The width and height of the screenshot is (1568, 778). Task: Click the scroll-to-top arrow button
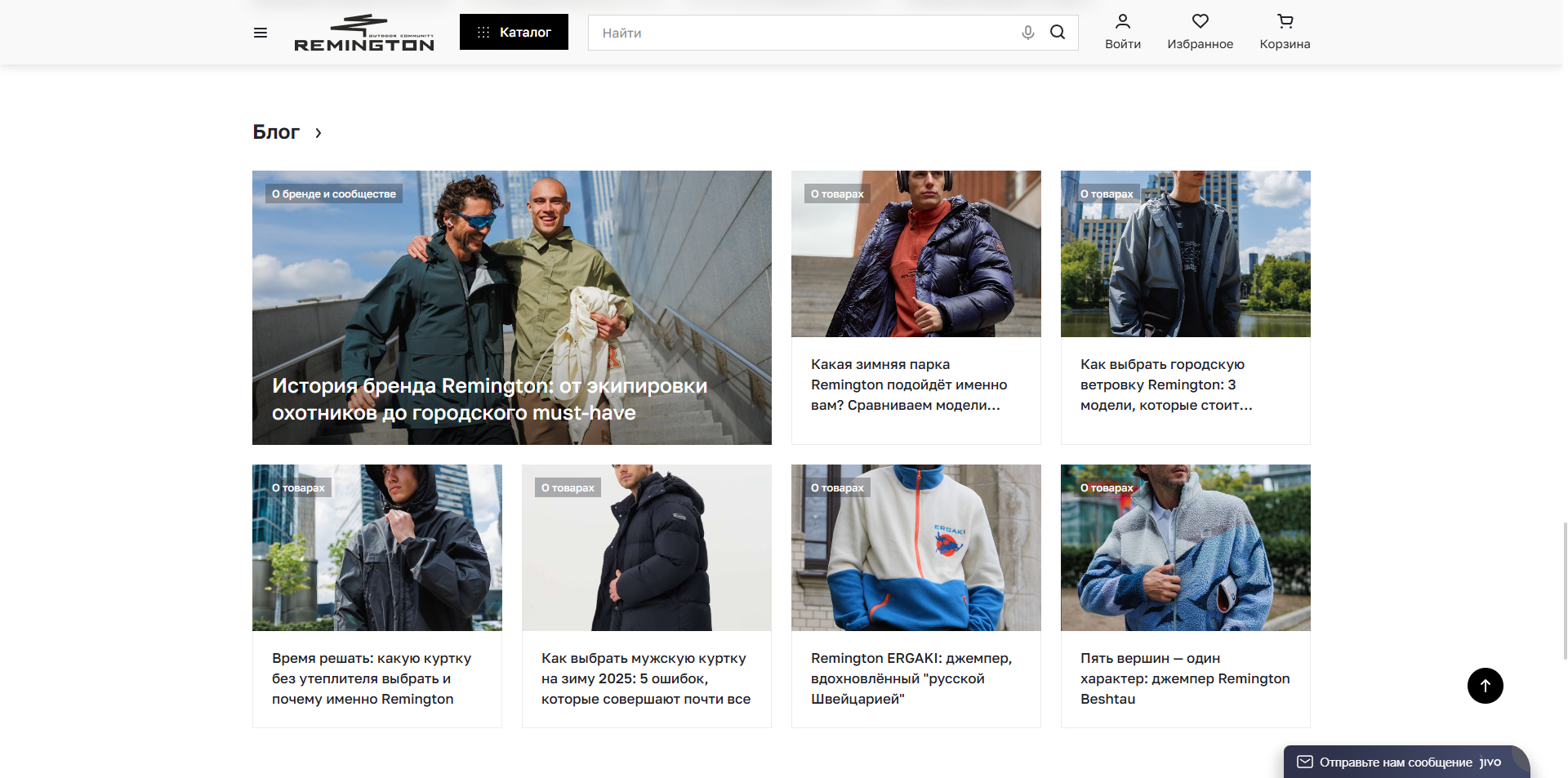[1485, 686]
